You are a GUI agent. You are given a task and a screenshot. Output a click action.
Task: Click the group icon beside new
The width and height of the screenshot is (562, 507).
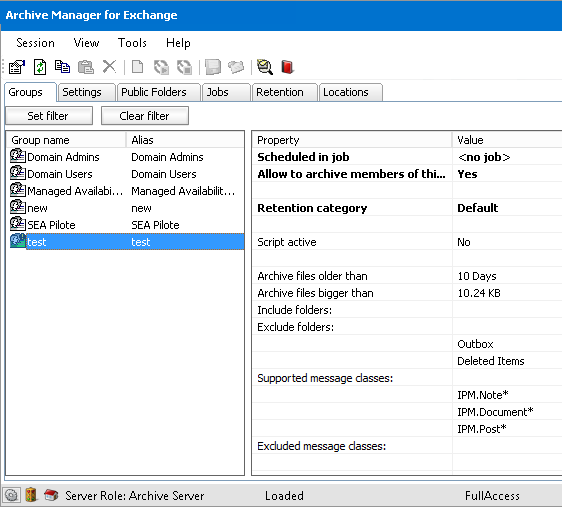(x=18, y=207)
